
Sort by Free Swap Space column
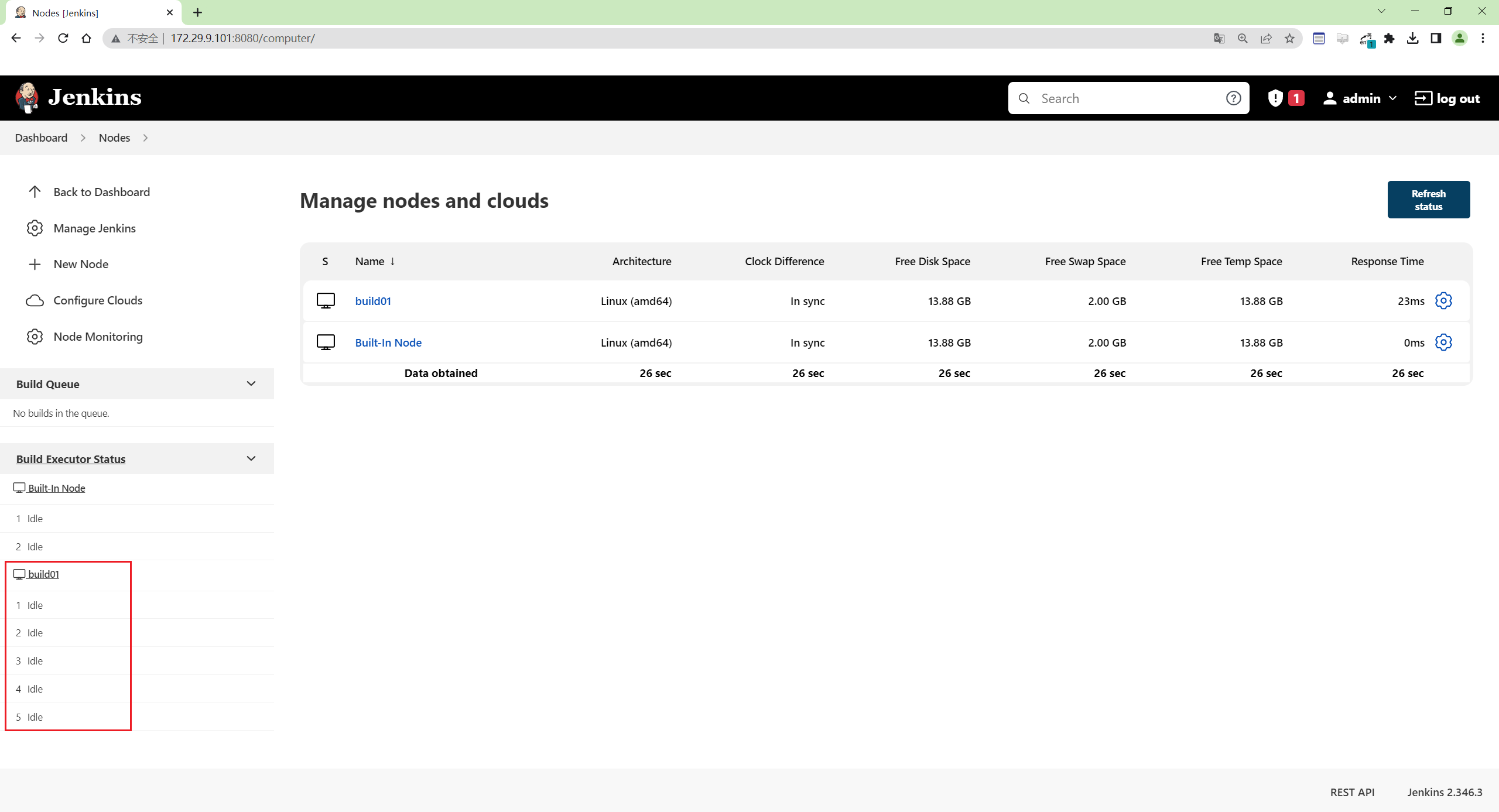[x=1085, y=261]
